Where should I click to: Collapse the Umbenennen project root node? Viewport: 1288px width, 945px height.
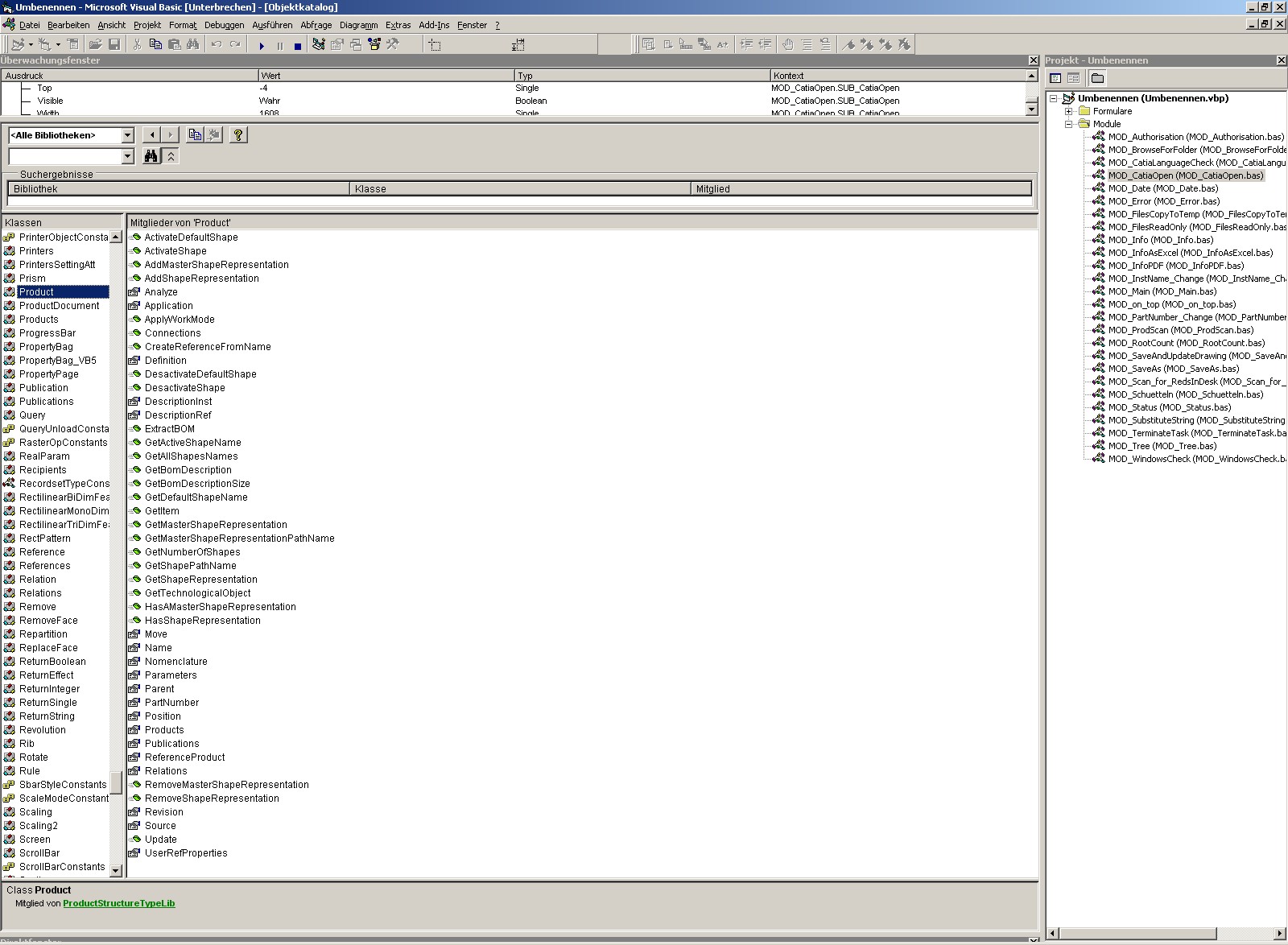[1053, 98]
